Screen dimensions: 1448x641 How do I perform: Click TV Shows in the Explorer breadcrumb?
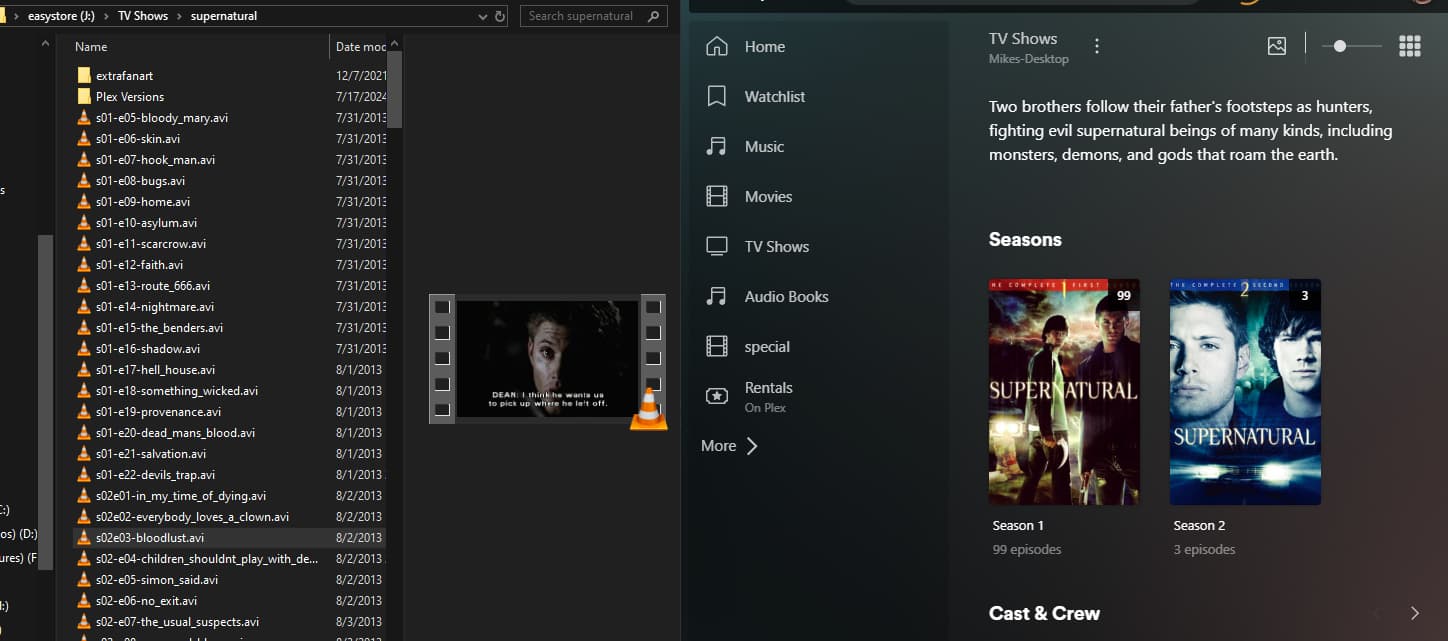point(143,16)
